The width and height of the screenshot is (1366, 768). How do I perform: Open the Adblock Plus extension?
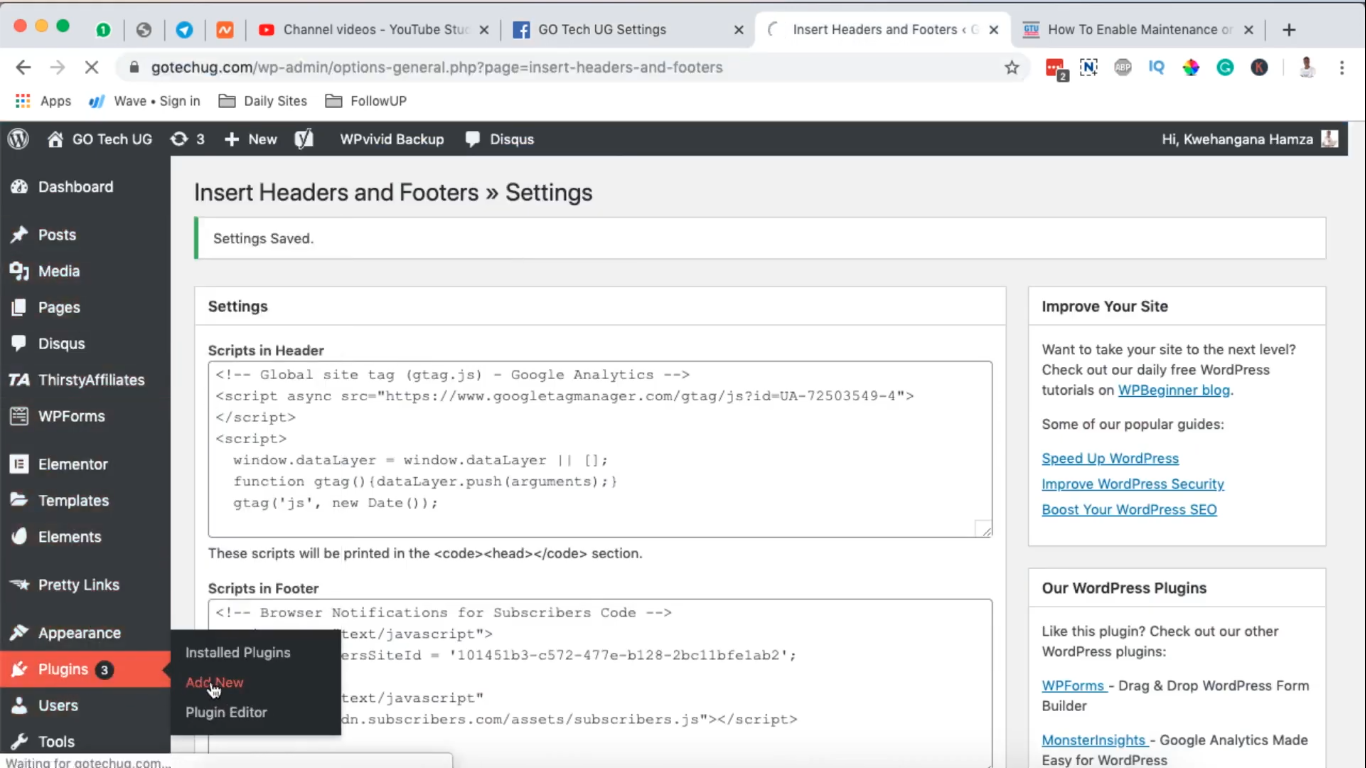coord(1123,67)
